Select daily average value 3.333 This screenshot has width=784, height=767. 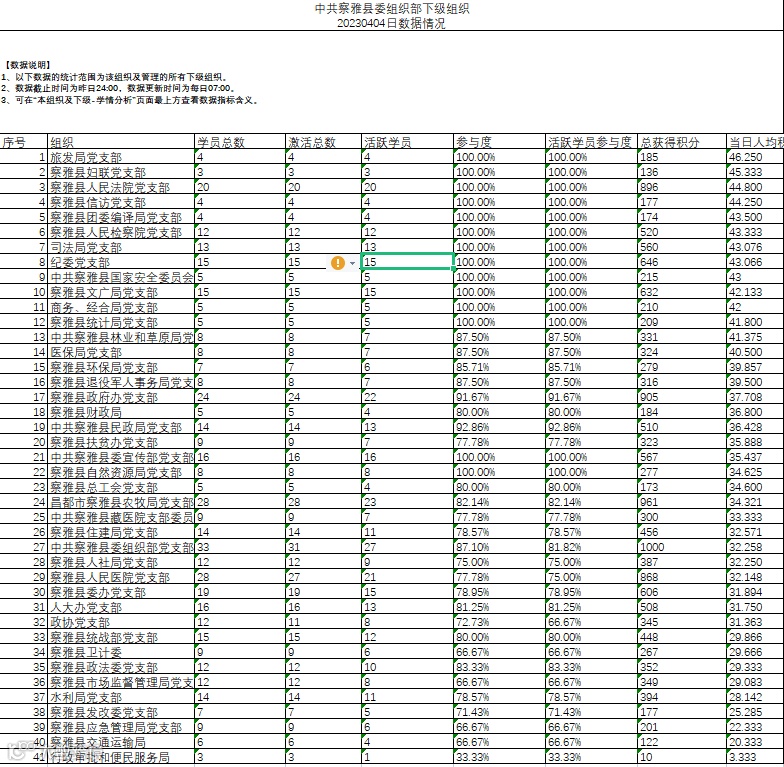click(x=756, y=757)
